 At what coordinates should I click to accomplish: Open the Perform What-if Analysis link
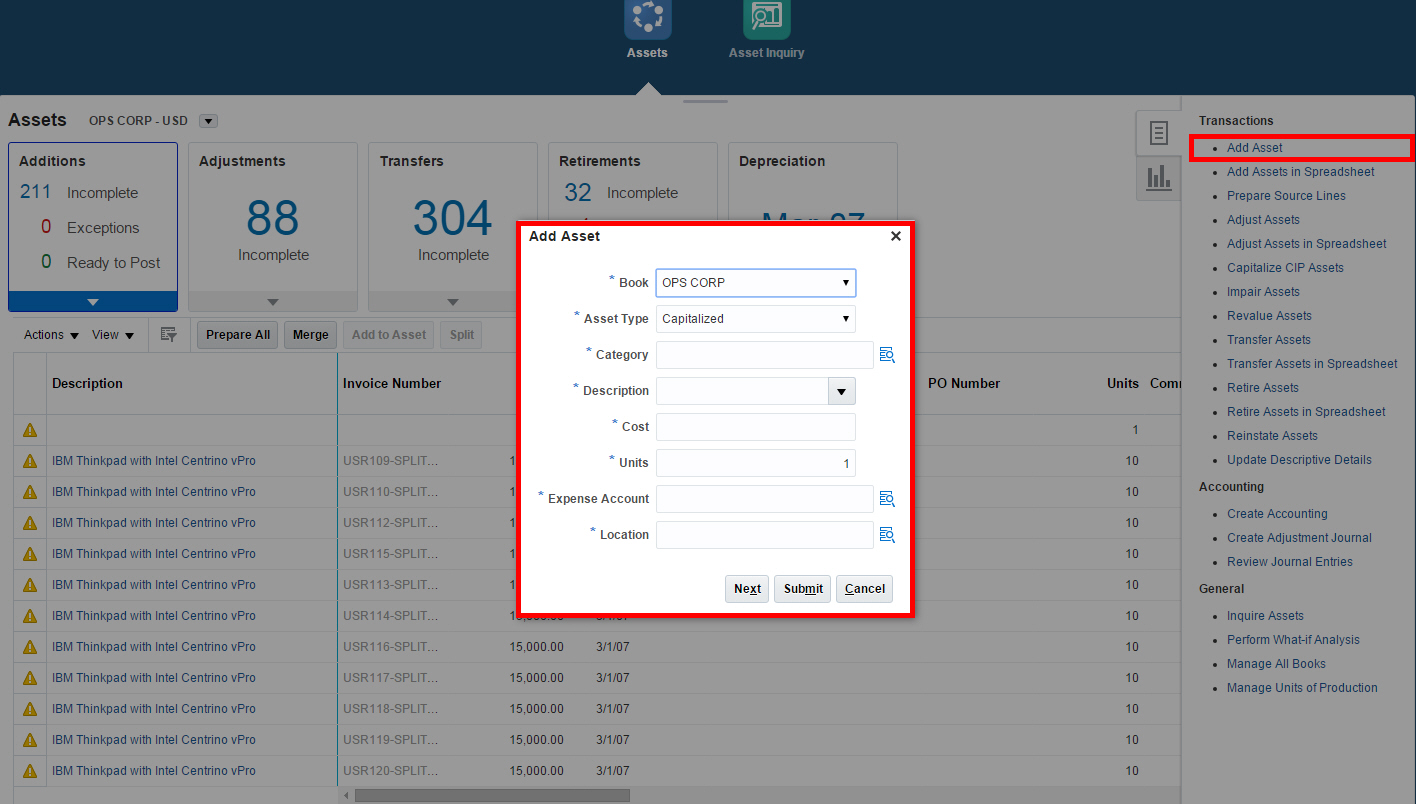click(x=1293, y=640)
